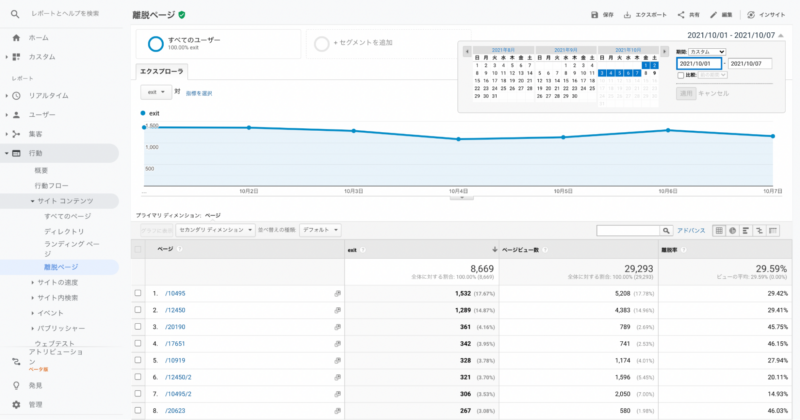Open the User (ユーザー) person icon

tap(16, 115)
